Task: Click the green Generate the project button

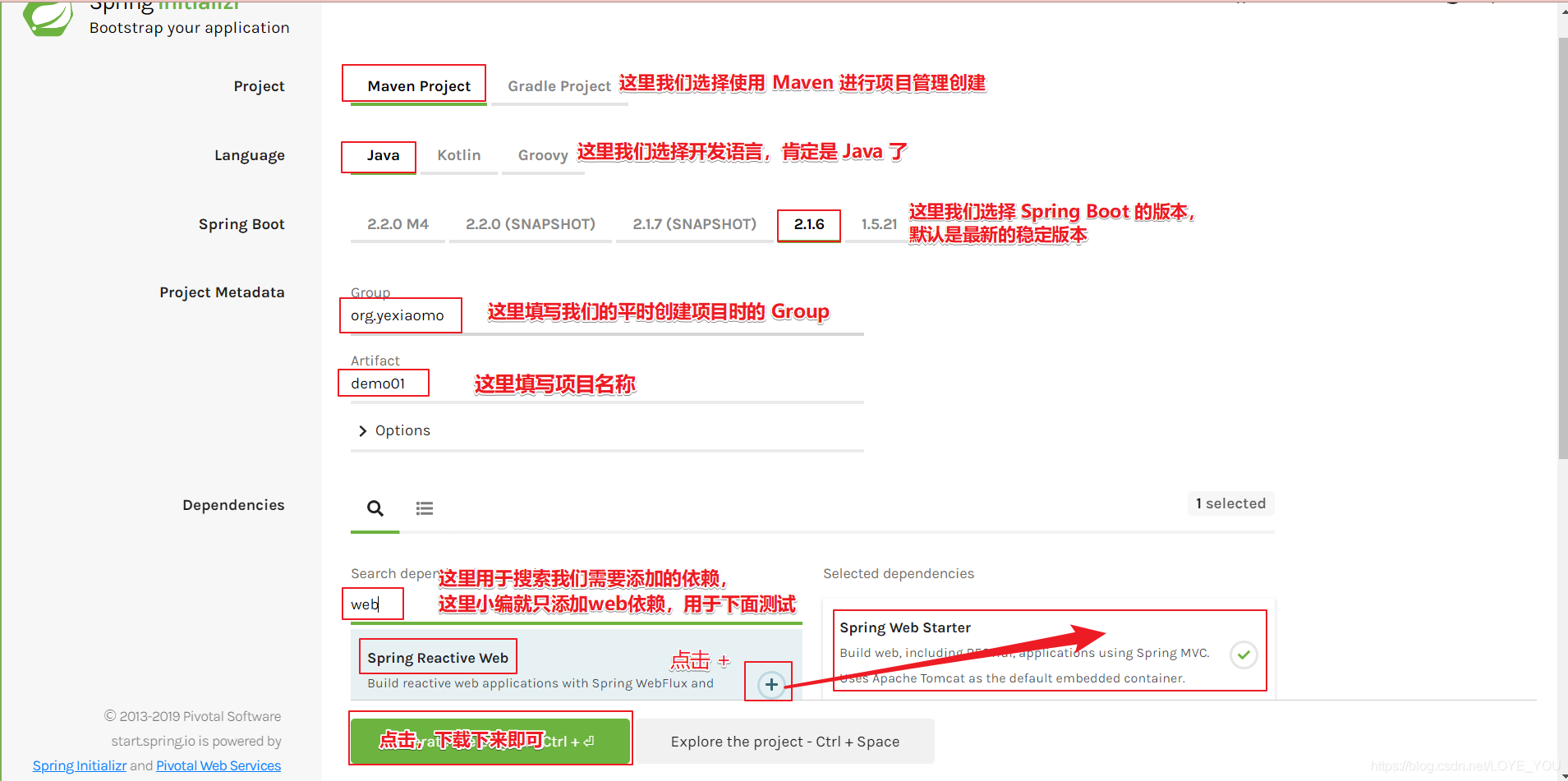Action: pos(490,741)
